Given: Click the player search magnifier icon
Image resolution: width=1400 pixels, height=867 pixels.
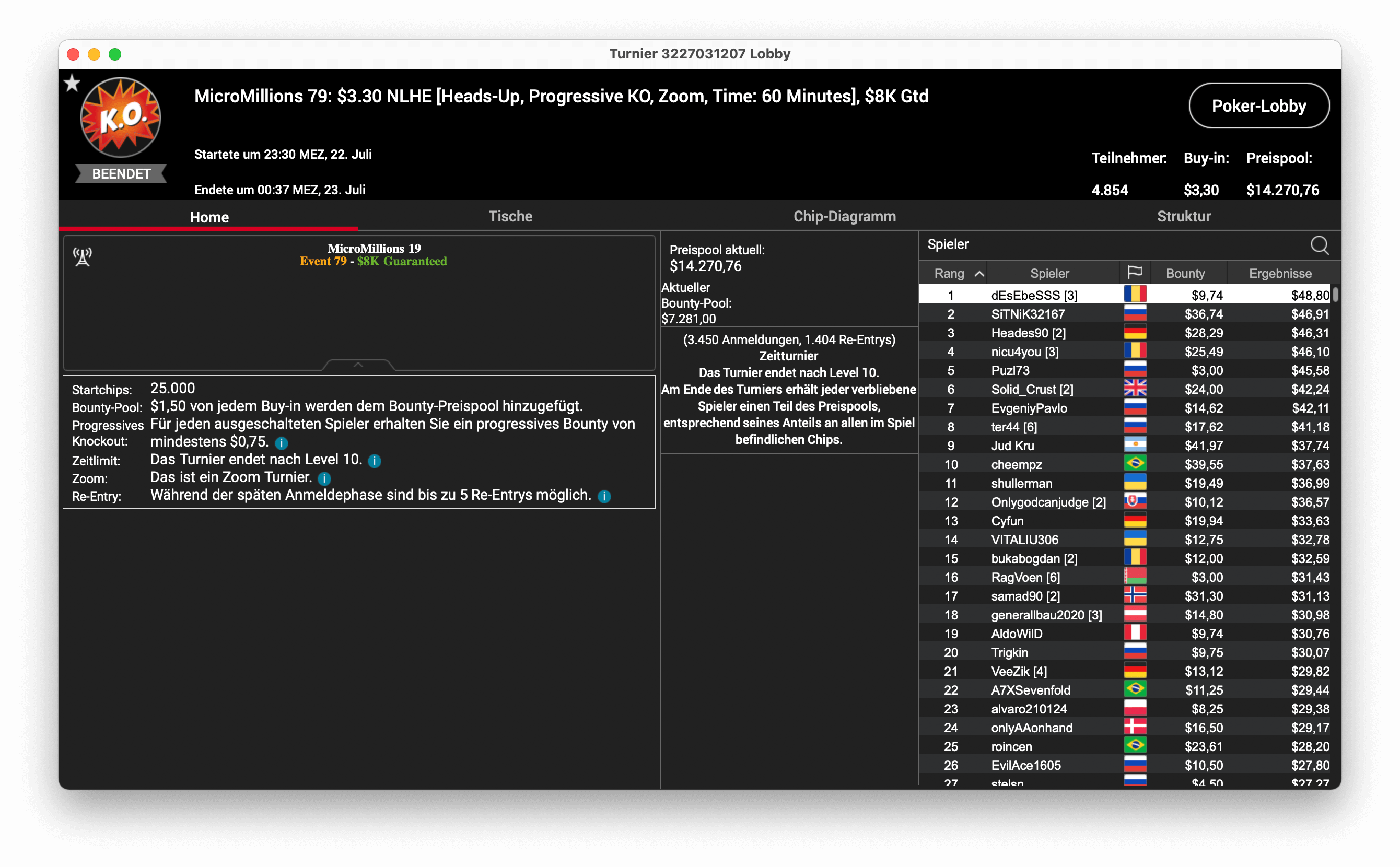Looking at the screenshot, I should coord(1319,245).
